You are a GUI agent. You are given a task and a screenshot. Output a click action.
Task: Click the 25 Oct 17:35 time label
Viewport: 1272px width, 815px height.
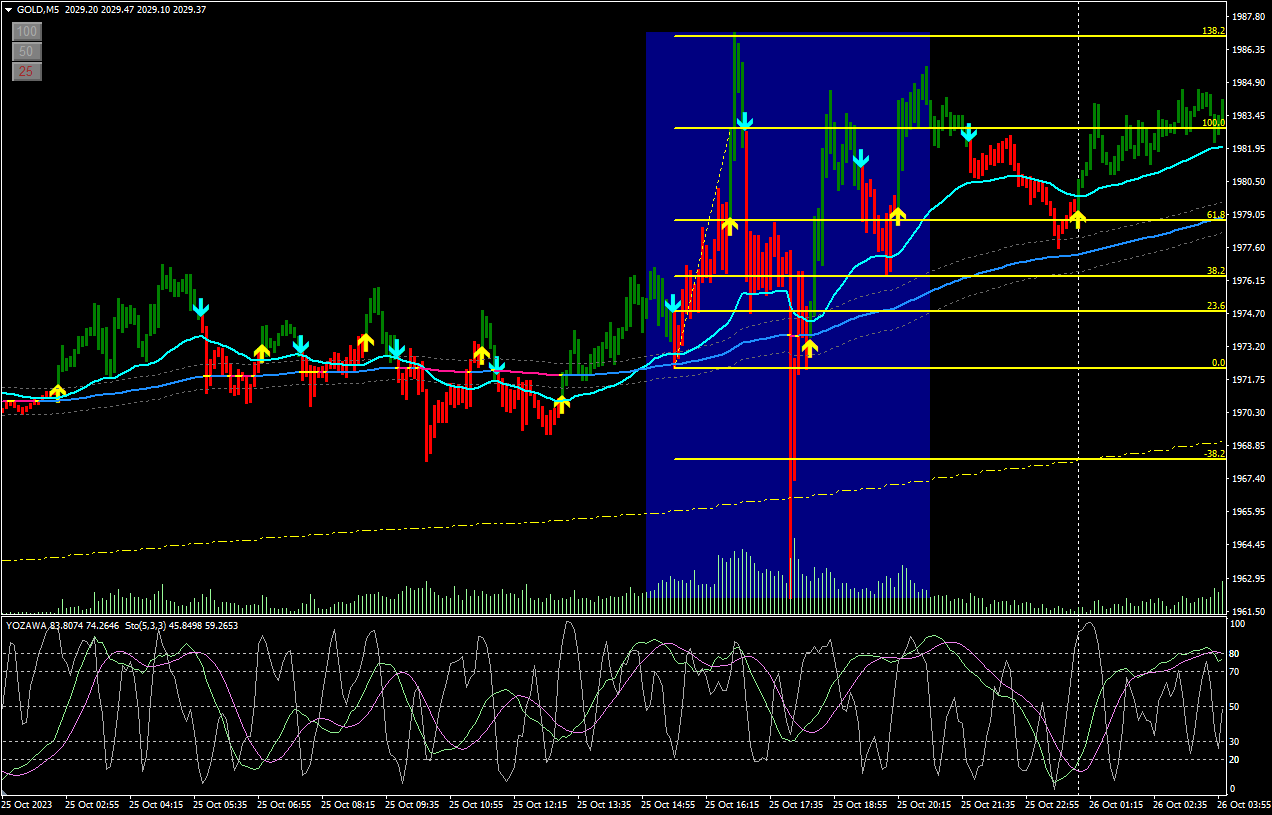coord(795,804)
